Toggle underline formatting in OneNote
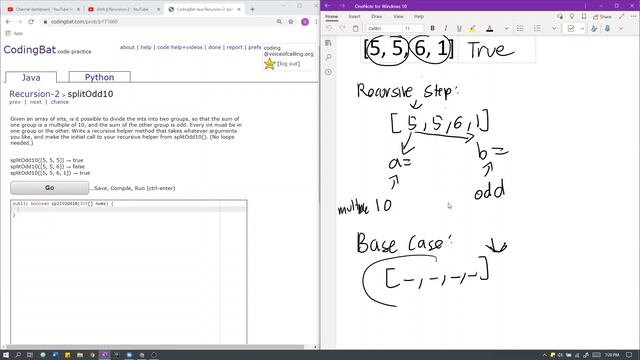 [x=459, y=28]
